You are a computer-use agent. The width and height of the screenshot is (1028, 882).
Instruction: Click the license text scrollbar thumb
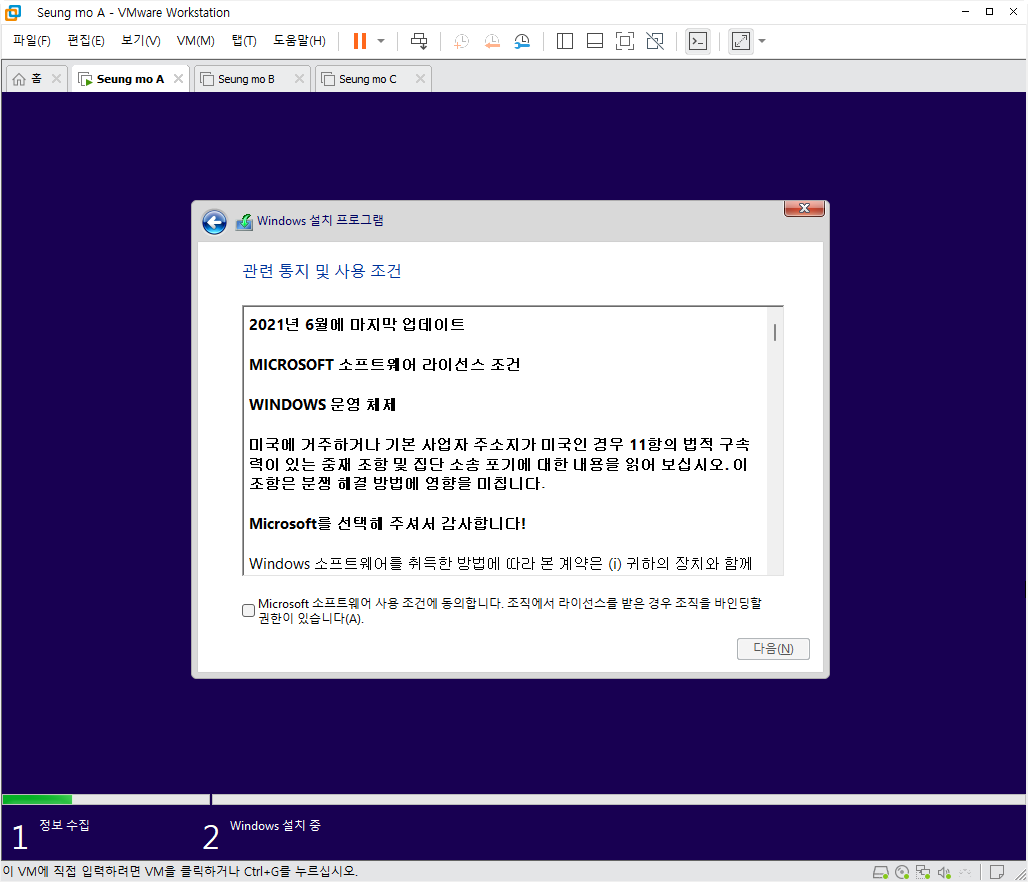(775, 332)
